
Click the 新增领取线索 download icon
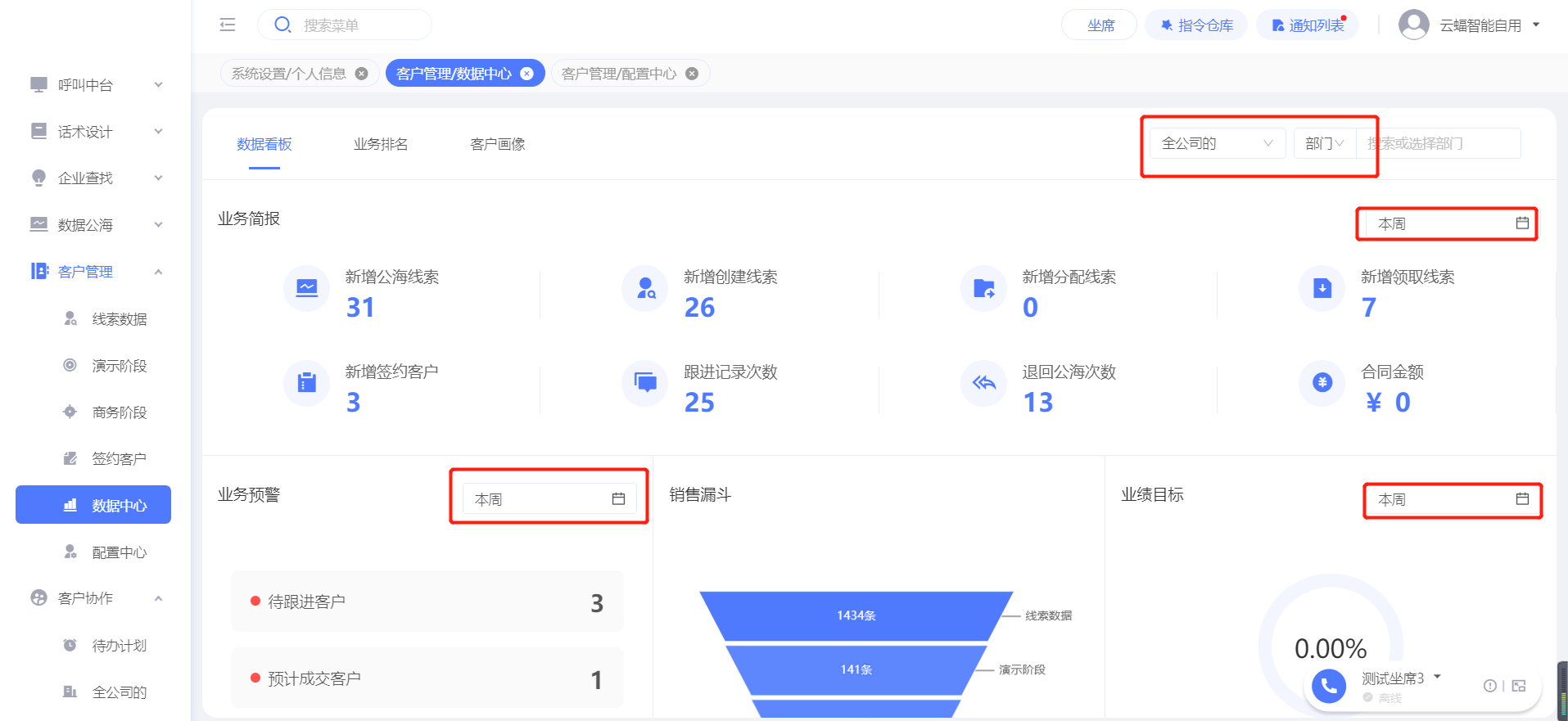coord(1322,288)
